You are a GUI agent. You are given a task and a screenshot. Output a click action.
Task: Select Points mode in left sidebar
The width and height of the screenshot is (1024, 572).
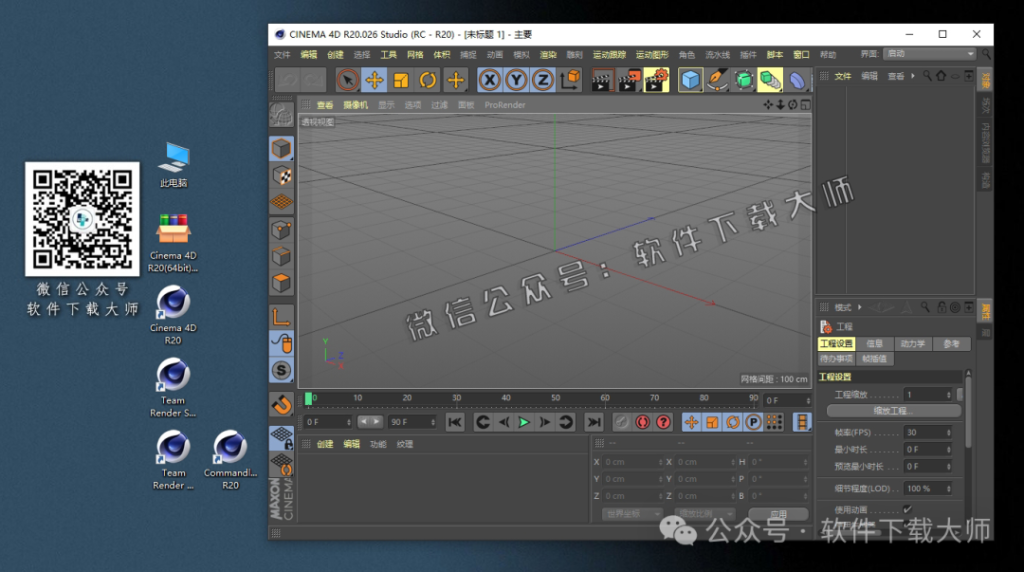281,230
